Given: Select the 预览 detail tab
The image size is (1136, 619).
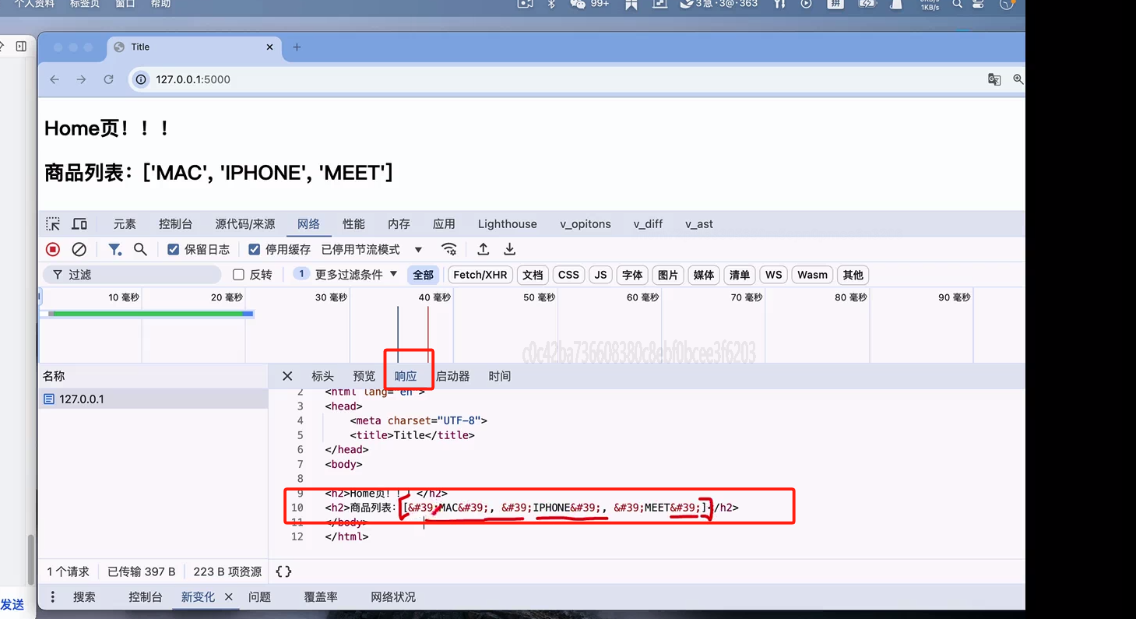Looking at the screenshot, I should coord(364,376).
